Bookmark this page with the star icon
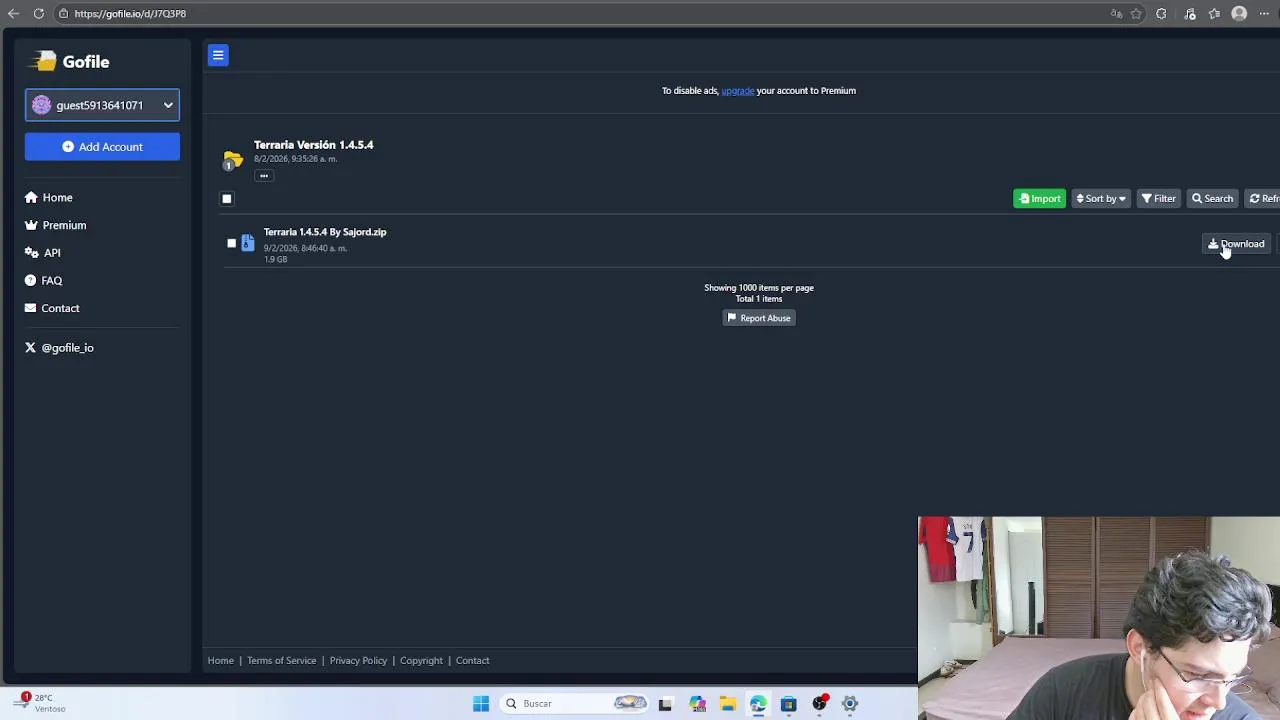This screenshot has height=720, width=1280. pyautogui.click(x=1136, y=14)
